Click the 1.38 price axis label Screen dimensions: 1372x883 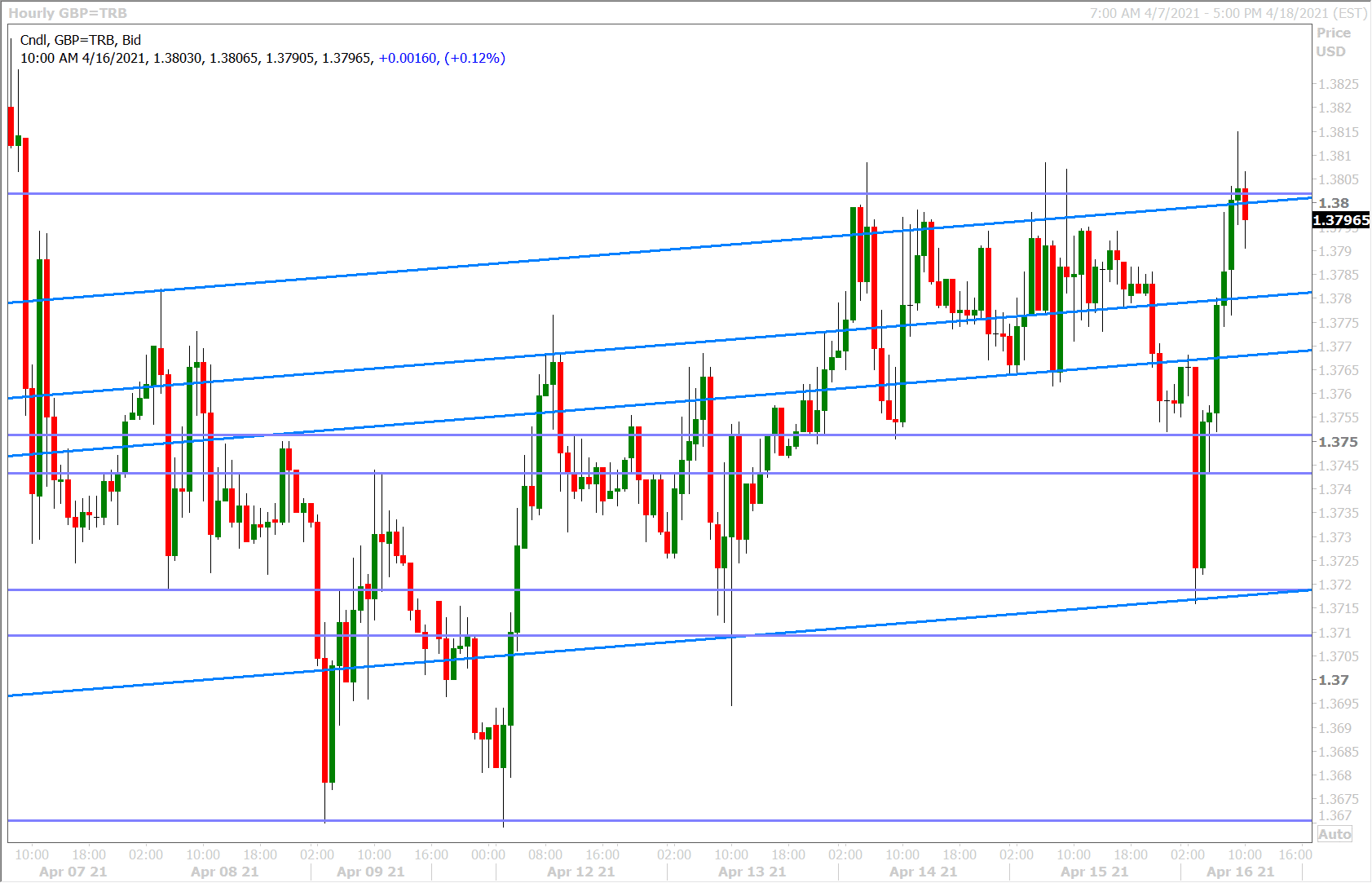(1334, 203)
